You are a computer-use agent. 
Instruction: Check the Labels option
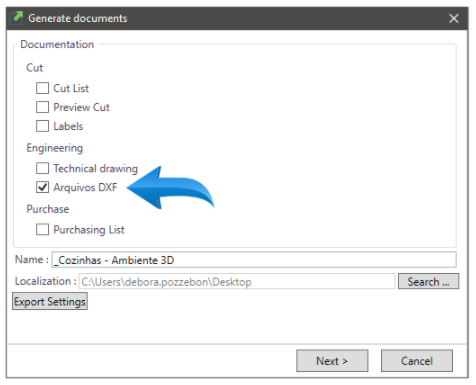click(42, 126)
